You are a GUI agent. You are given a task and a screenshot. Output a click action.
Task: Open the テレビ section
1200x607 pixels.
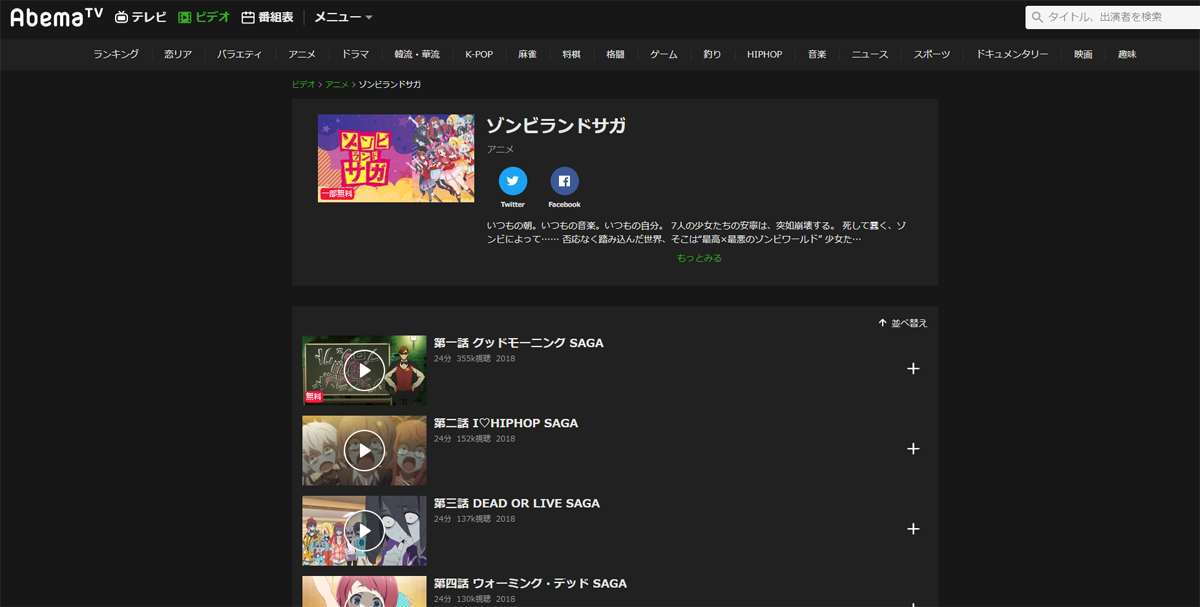click(x=140, y=17)
